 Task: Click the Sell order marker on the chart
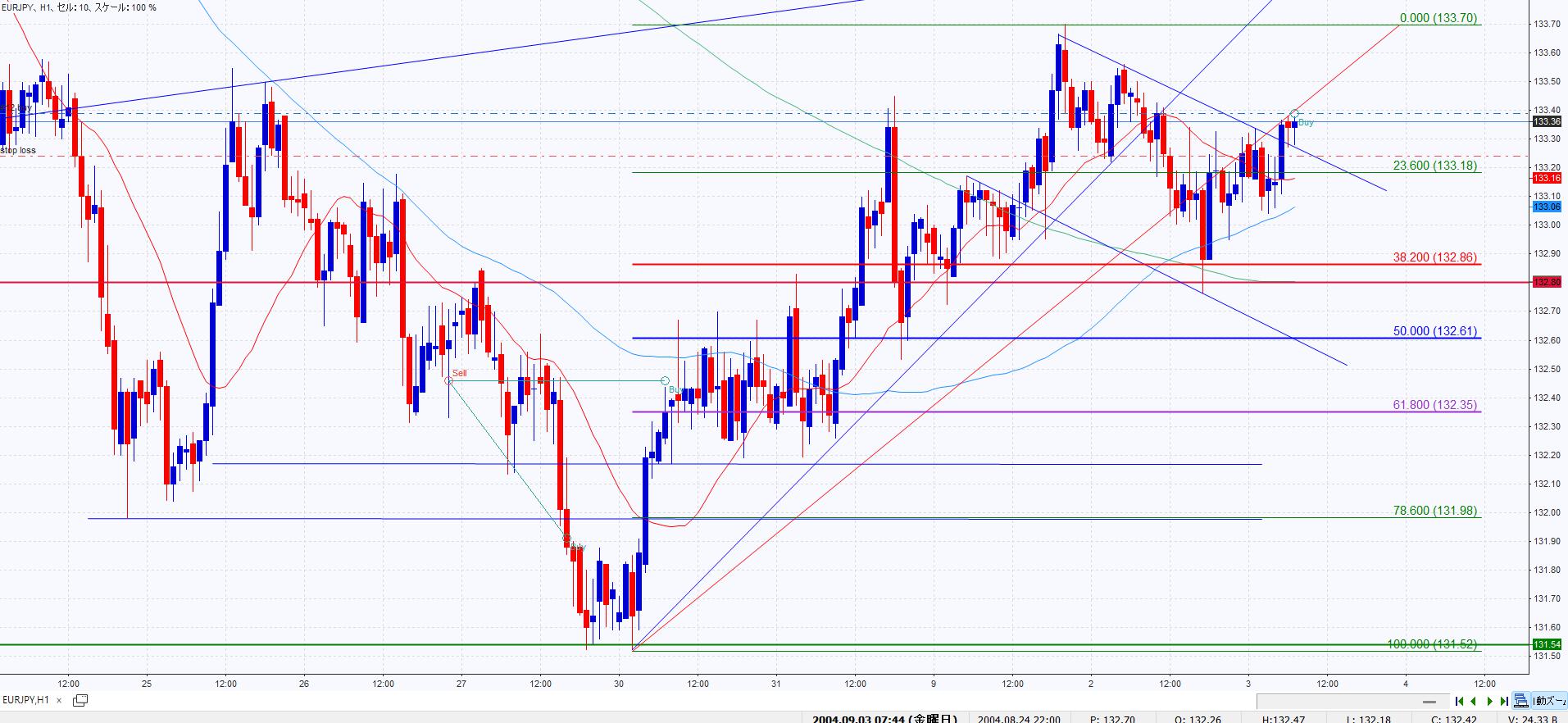[459, 374]
